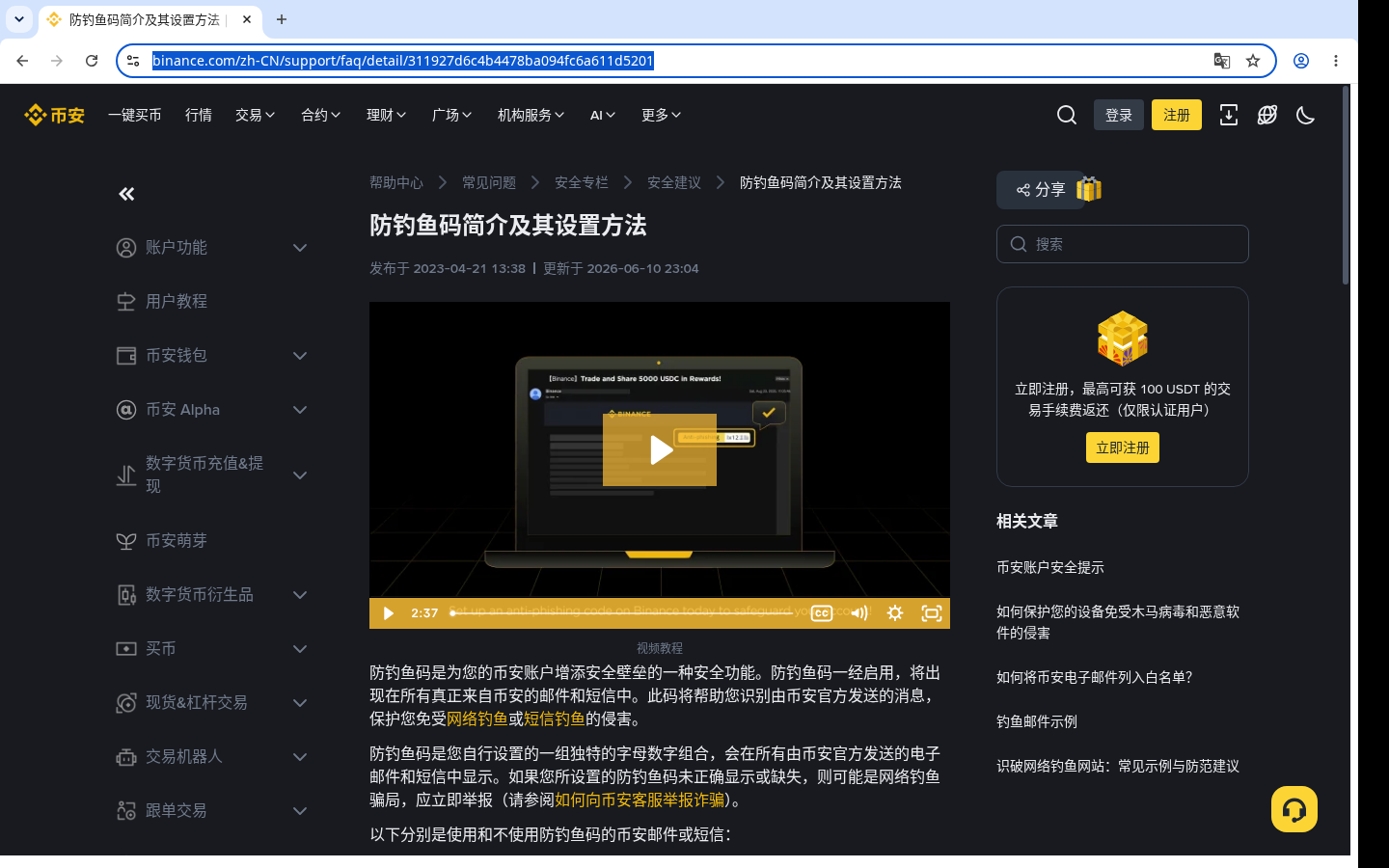Bookmark this page with star icon
This screenshot has height=868, width=1389.
(1253, 61)
